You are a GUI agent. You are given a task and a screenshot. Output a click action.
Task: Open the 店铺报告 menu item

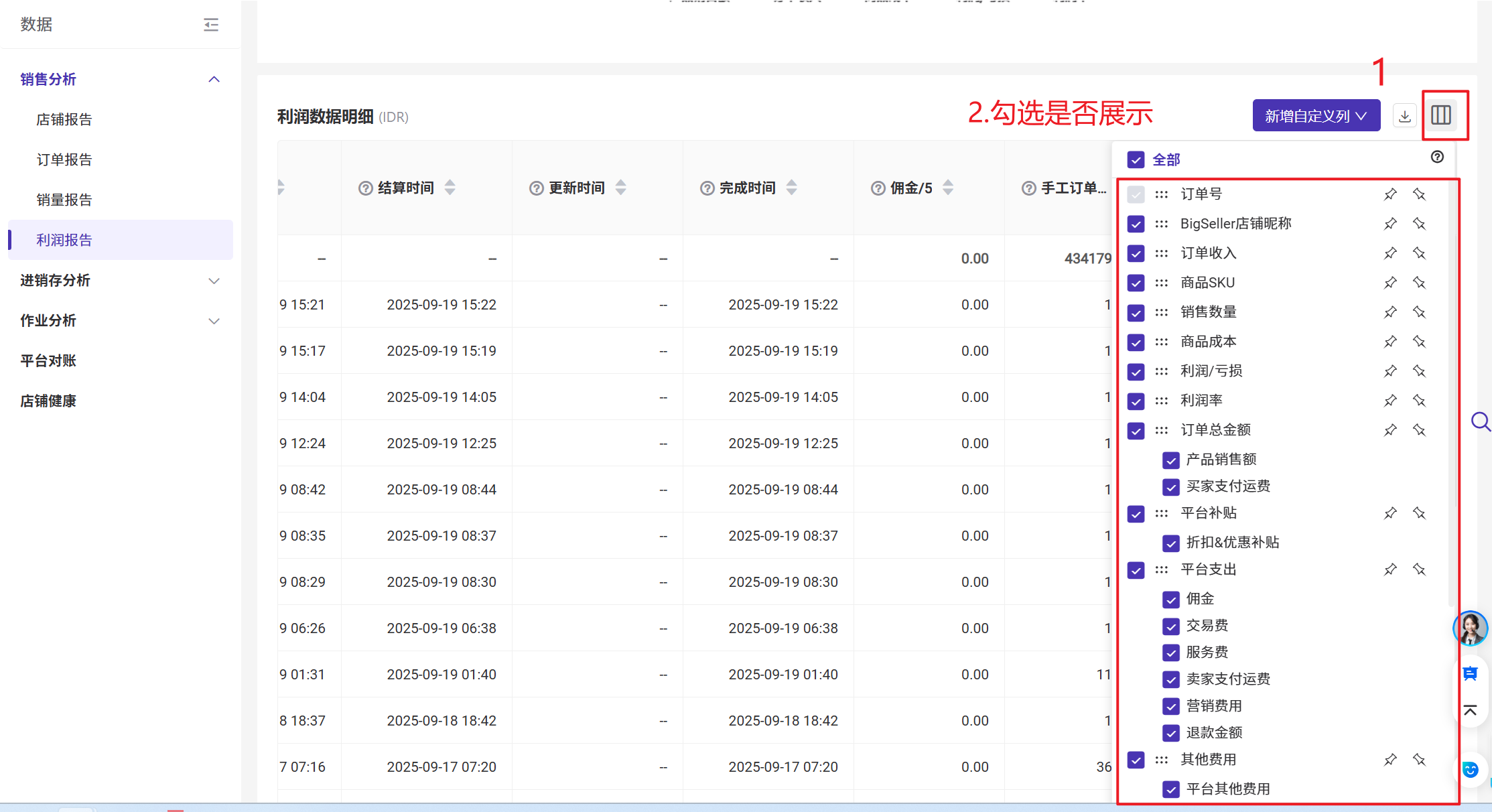(x=64, y=119)
